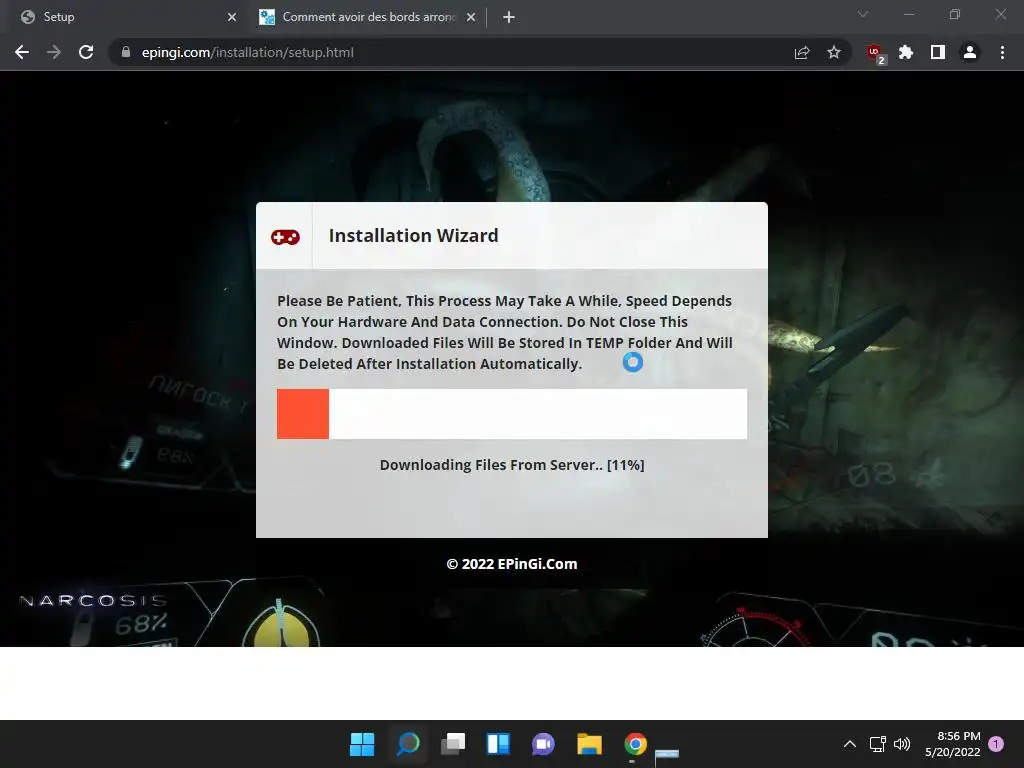The image size is (1024, 768).
Task: Open File Explorer from taskbar
Action: [589, 744]
